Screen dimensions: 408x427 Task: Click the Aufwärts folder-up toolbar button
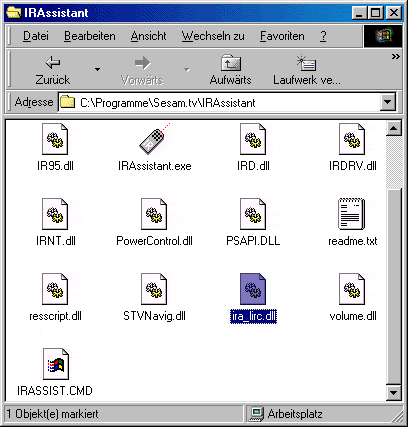point(231,70)
